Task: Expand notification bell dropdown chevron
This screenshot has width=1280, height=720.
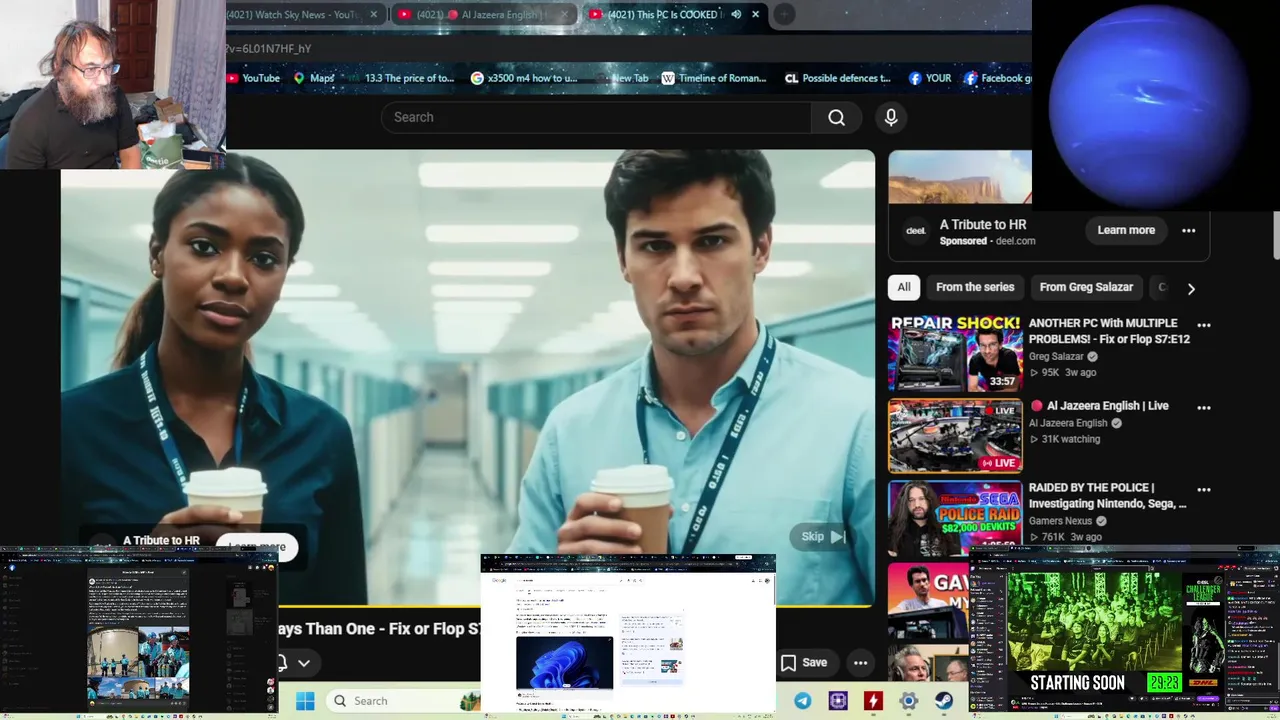Action: (x=304, y=662)
